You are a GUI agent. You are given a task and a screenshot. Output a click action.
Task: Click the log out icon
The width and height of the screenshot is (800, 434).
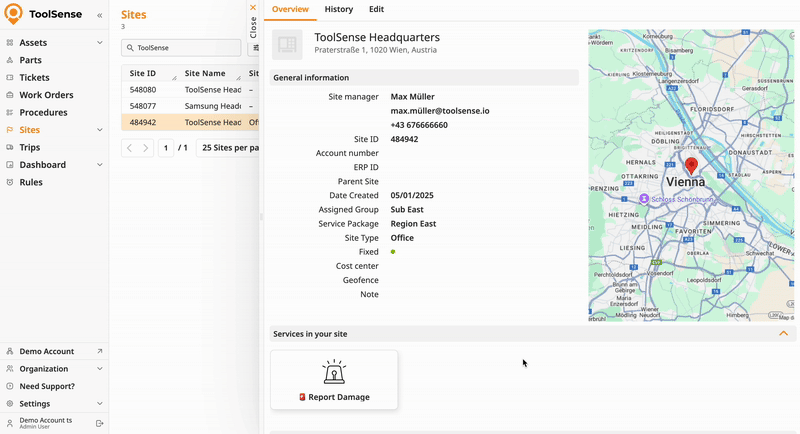pyautogui.click(x=99, y=424)
